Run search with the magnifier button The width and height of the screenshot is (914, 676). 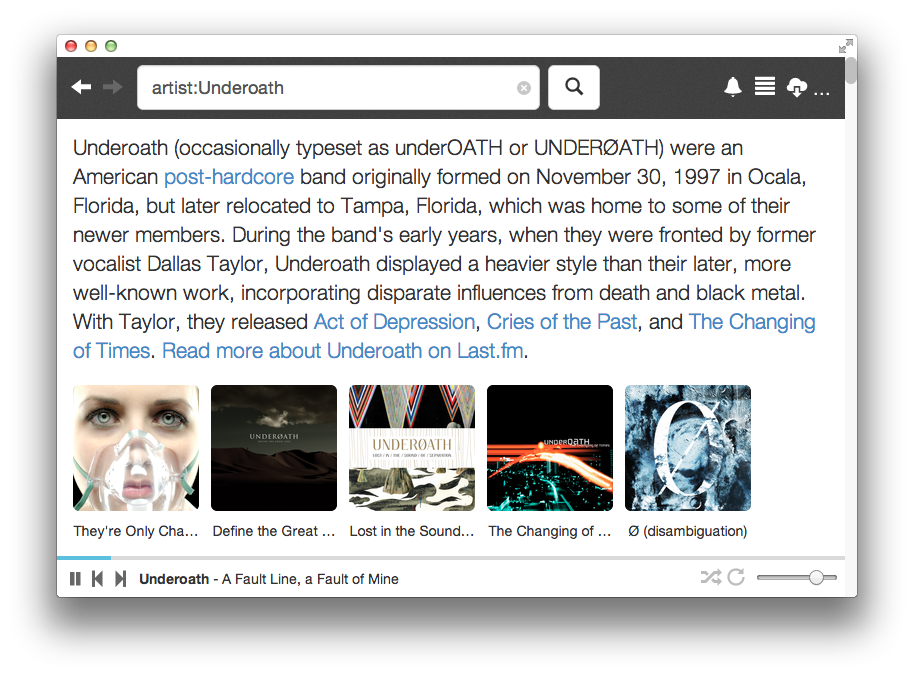pos(574,87)
